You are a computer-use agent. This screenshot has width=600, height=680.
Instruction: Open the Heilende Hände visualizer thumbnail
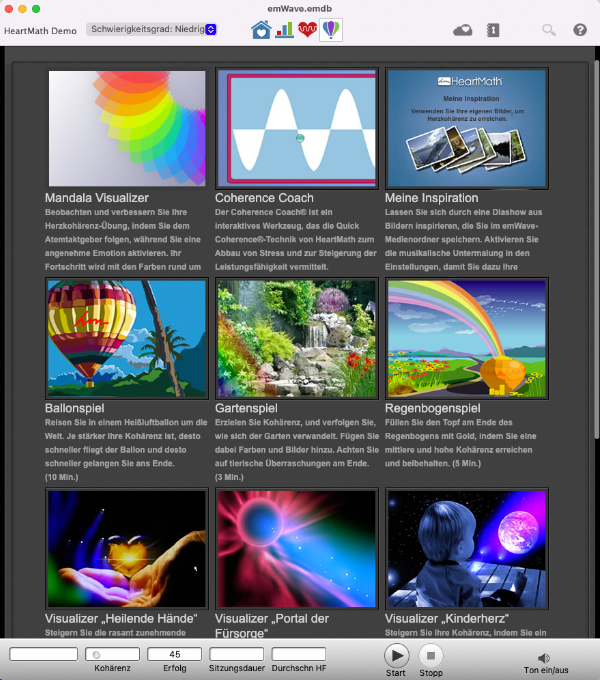coord(127,549)
